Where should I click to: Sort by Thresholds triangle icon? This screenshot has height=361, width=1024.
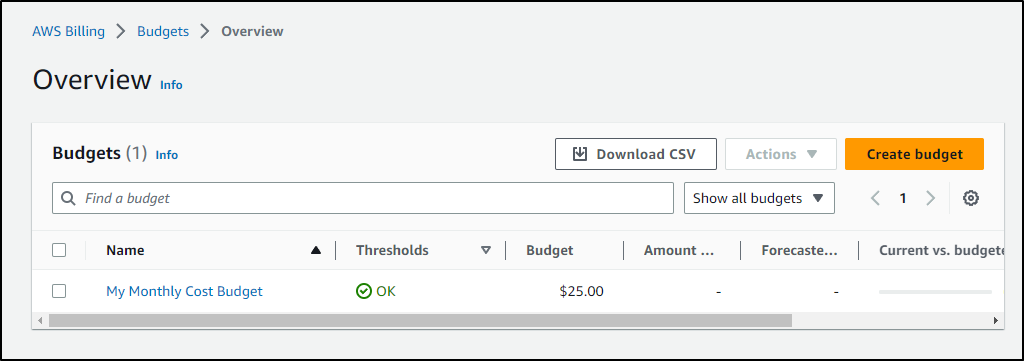tap(485, 250)
